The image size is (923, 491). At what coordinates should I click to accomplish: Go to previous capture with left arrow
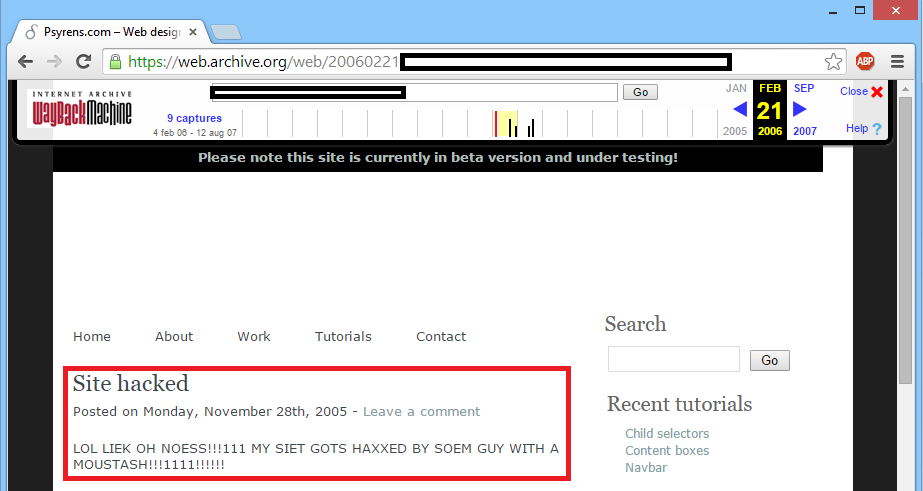point(740,109)
